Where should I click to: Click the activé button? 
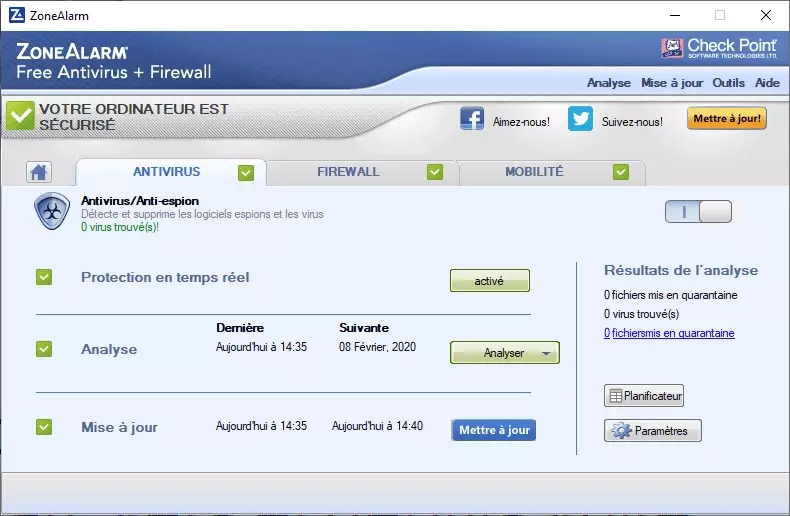[x=490, y=281]
